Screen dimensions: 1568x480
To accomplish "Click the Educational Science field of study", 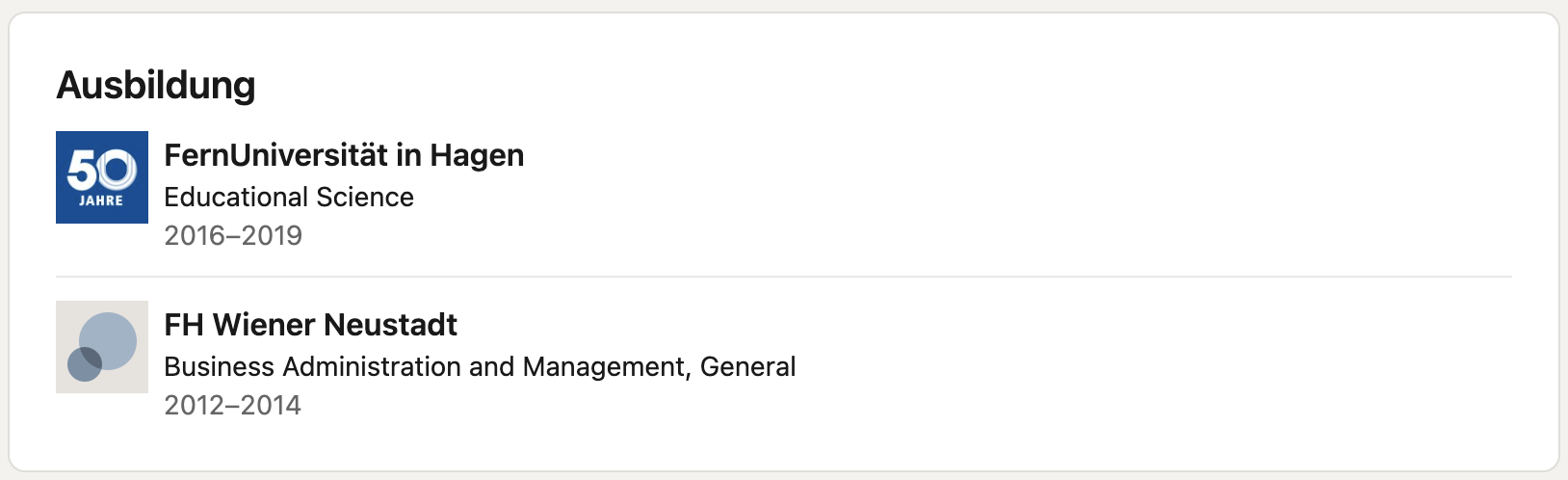I will coord(289,197).
